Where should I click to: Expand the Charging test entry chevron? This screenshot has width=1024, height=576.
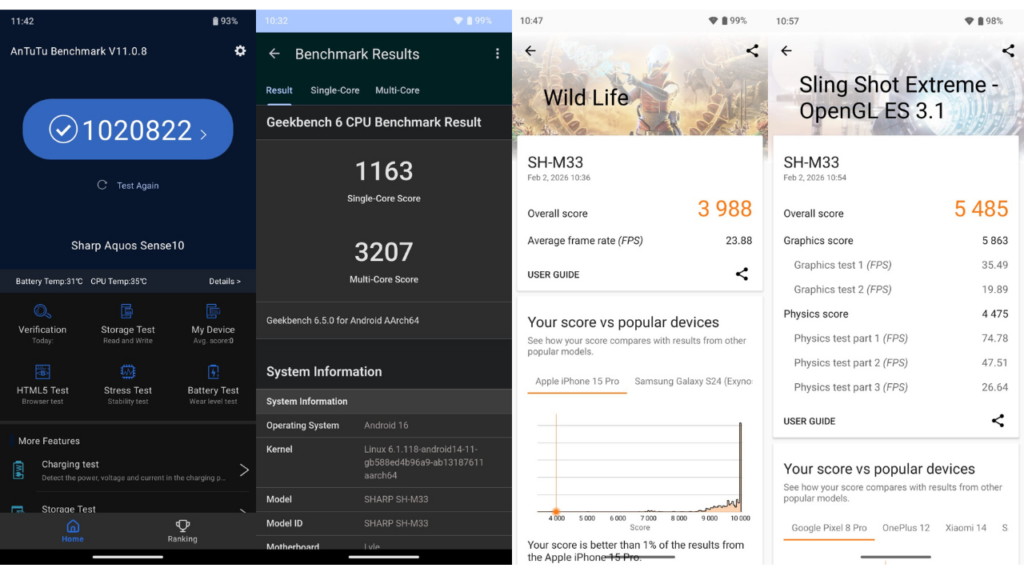244,470
